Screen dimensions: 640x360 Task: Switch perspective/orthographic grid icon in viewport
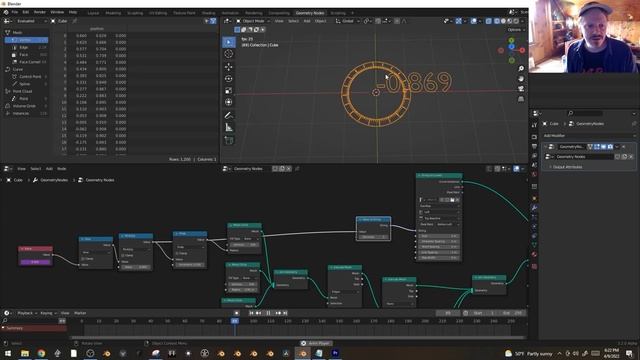pyautogui.click(x=521, y=99)
